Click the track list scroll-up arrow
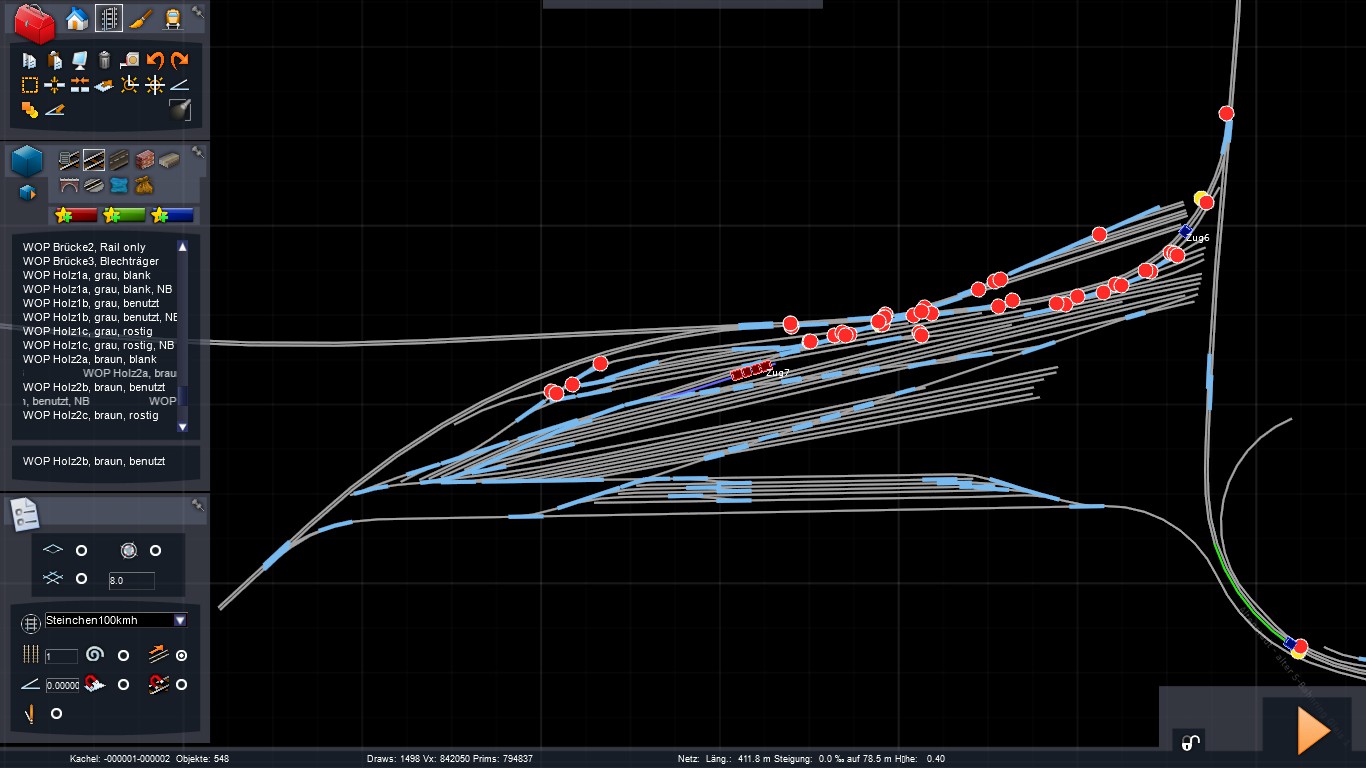1366x768 pixels. tap(182, 246)
